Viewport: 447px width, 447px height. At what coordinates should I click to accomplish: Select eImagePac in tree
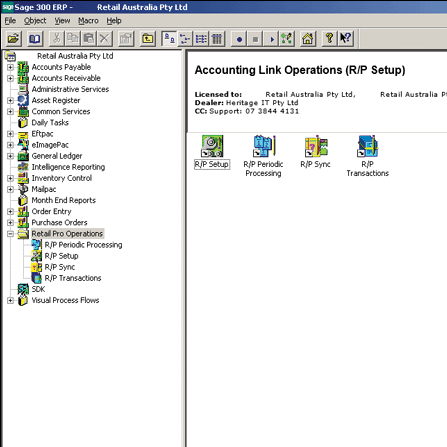pyautogui.click(x=50, y=145)
